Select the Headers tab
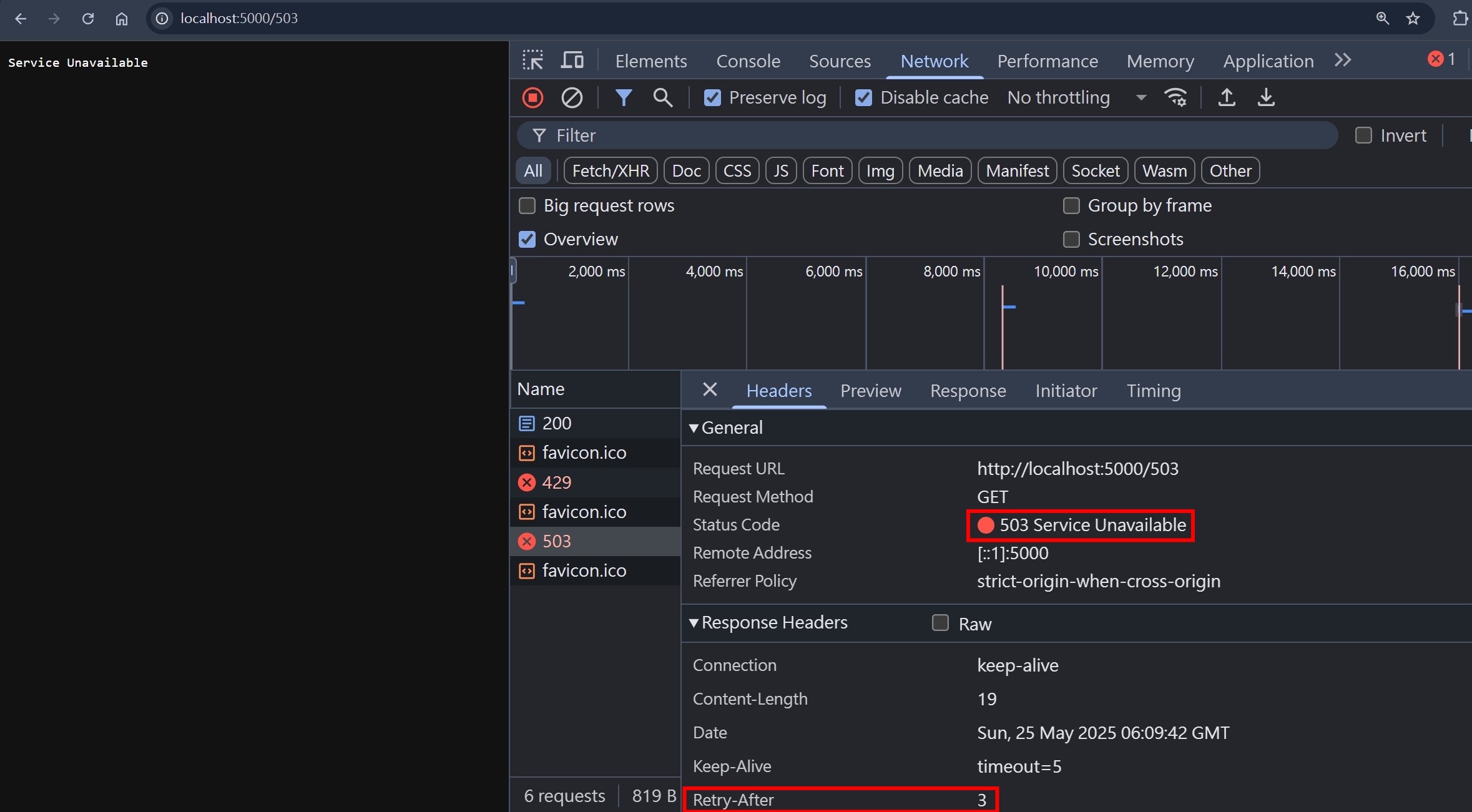The height and width of the screenshot is (812, 1472). (x=779, y=391)
